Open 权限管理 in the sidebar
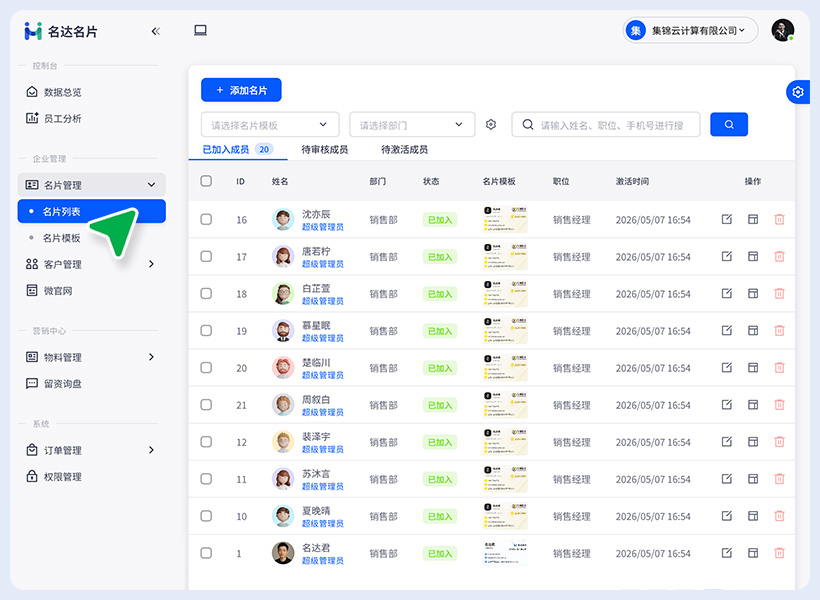The height and width of the screenshot is (600, 820). click(54, 477)
